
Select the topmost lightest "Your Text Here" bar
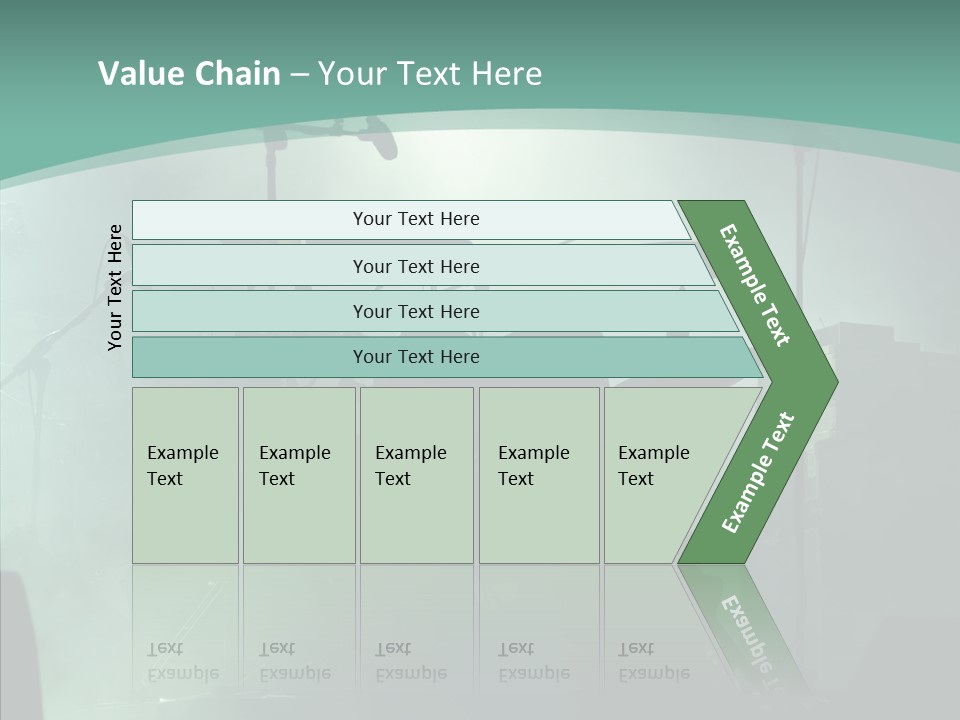pos(415,219)
